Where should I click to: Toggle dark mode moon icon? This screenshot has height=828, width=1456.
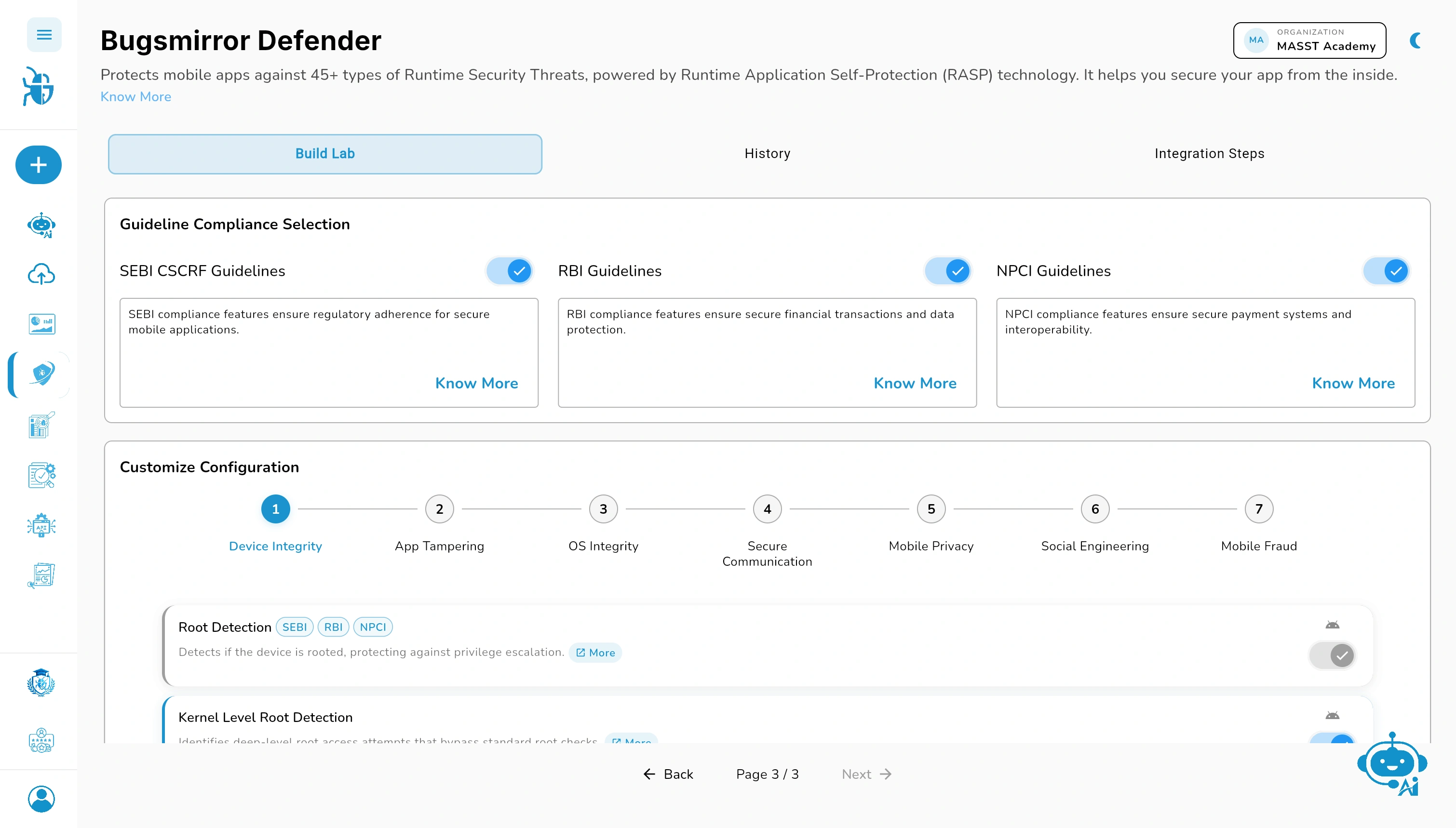tap(1416, 40)
